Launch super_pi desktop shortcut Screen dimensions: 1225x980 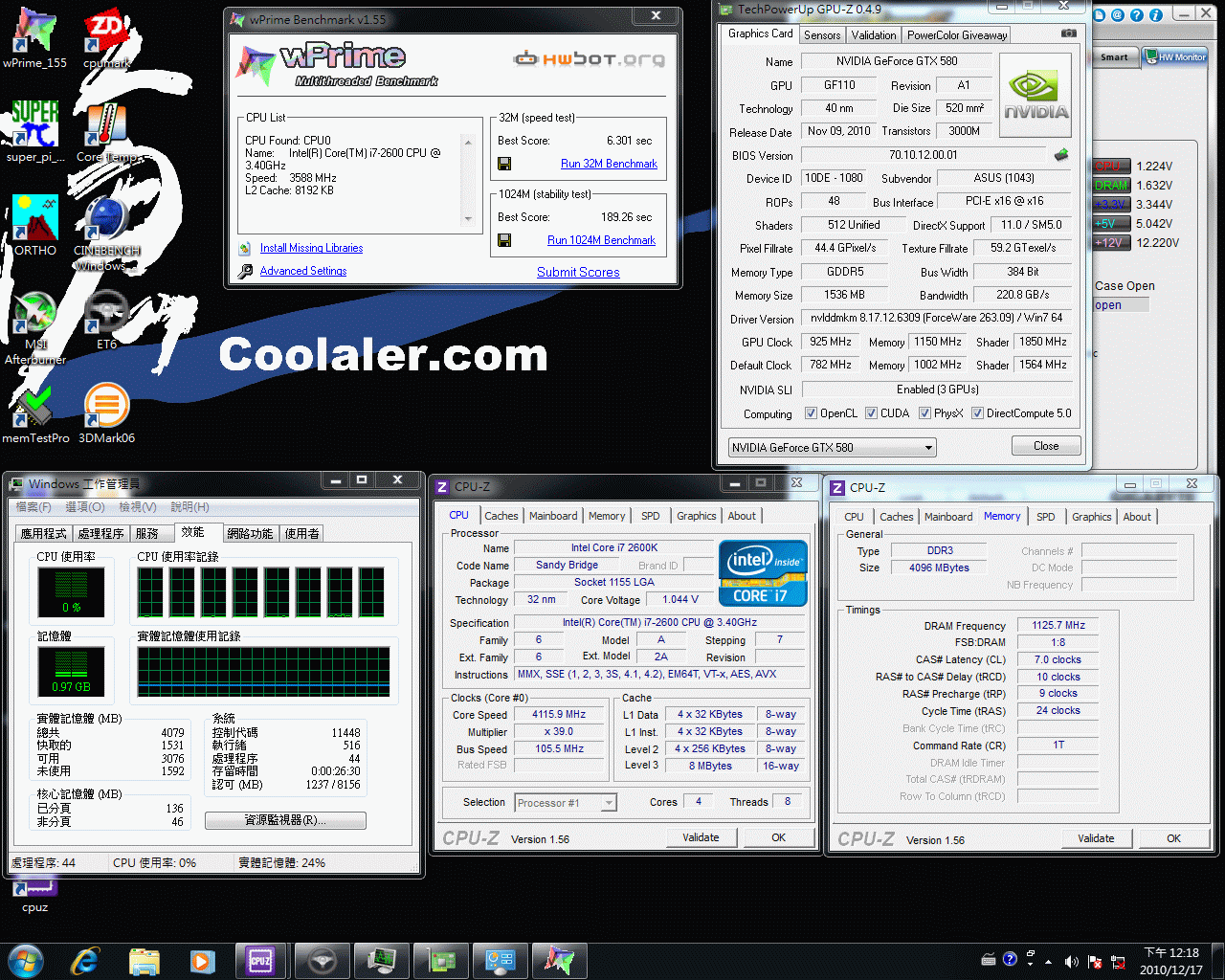click(x=35, y=131)
